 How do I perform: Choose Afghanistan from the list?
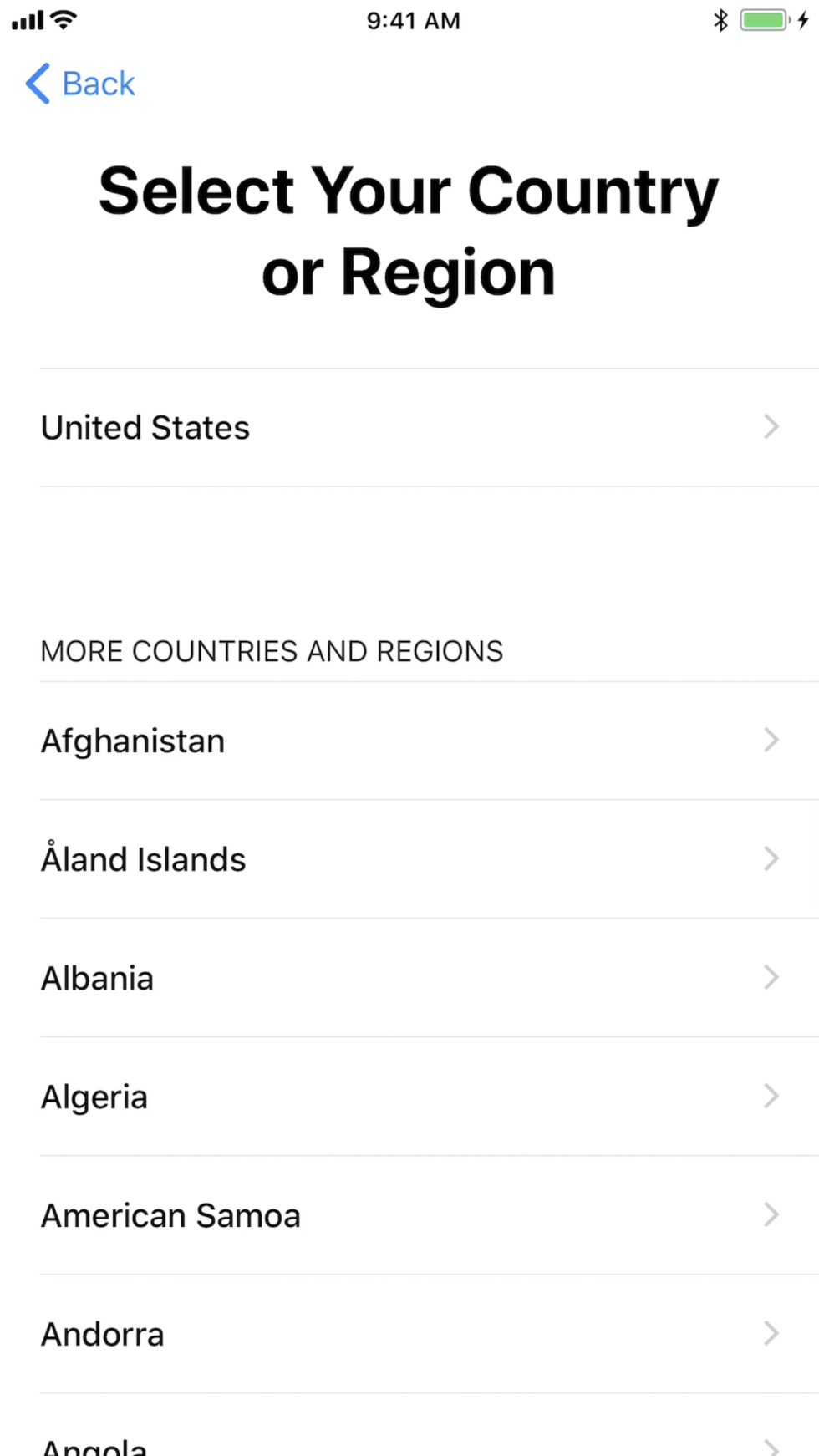(x=133, y=741)
